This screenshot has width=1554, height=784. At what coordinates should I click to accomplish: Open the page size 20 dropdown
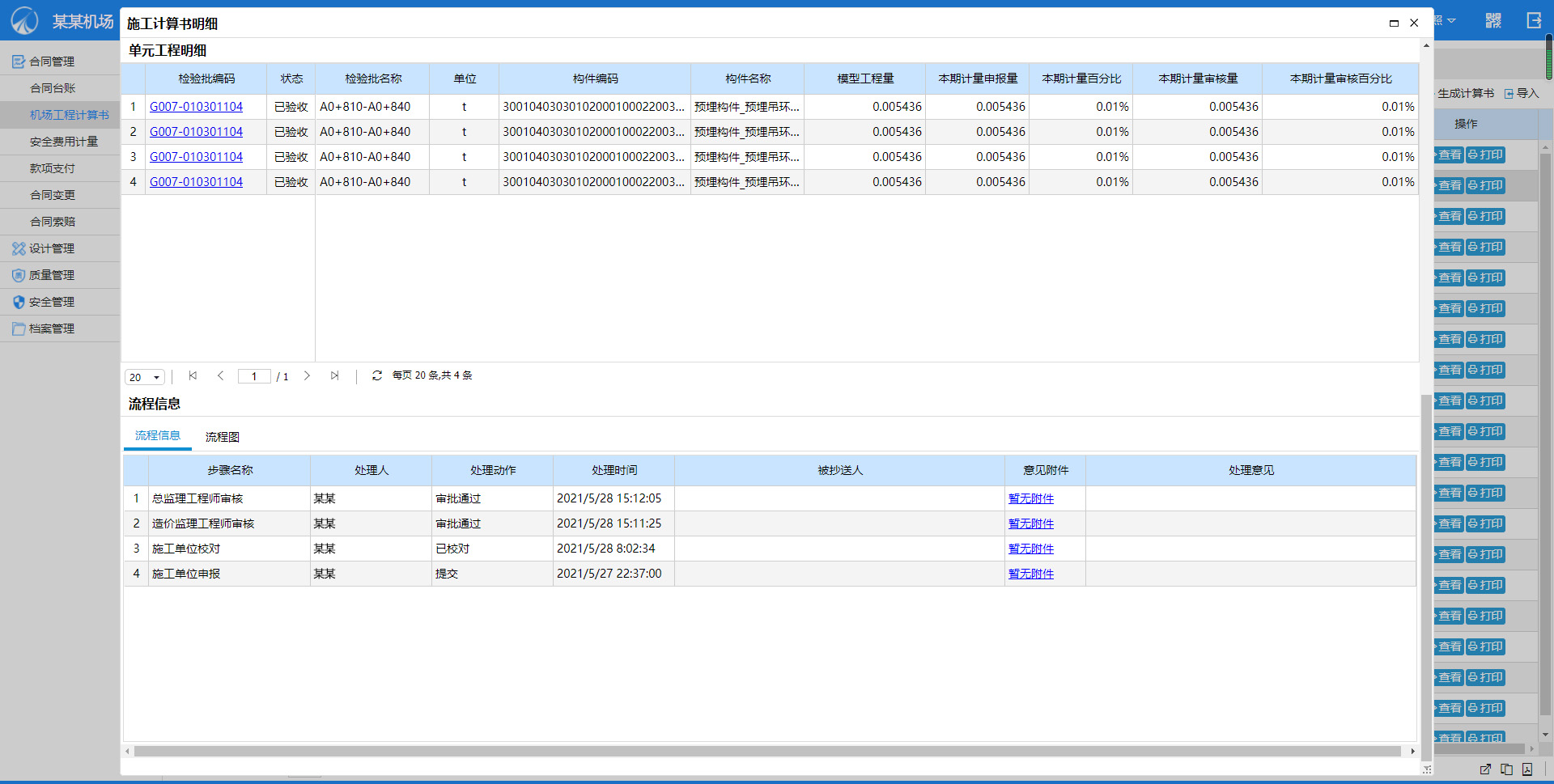145,377
